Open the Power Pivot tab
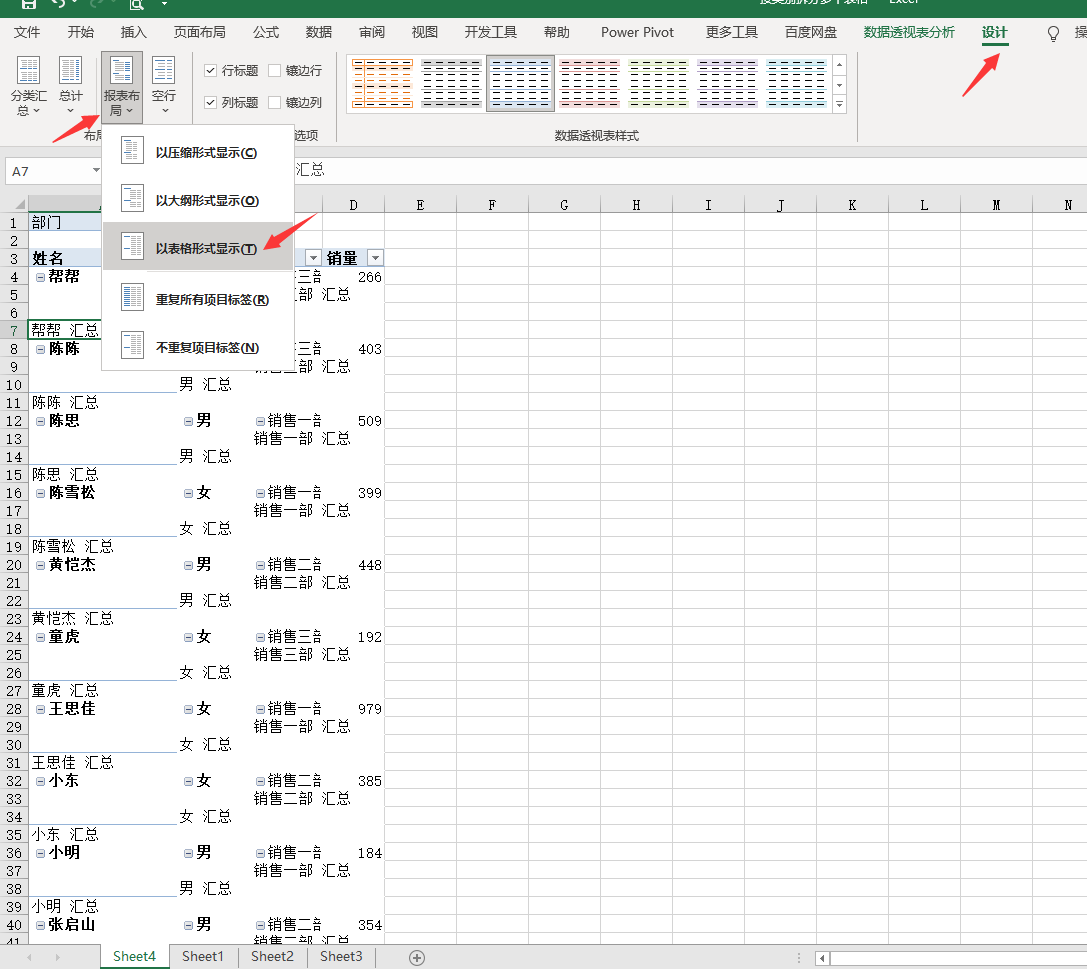This screenshot has width=1087, height=969. pos(637,33)
